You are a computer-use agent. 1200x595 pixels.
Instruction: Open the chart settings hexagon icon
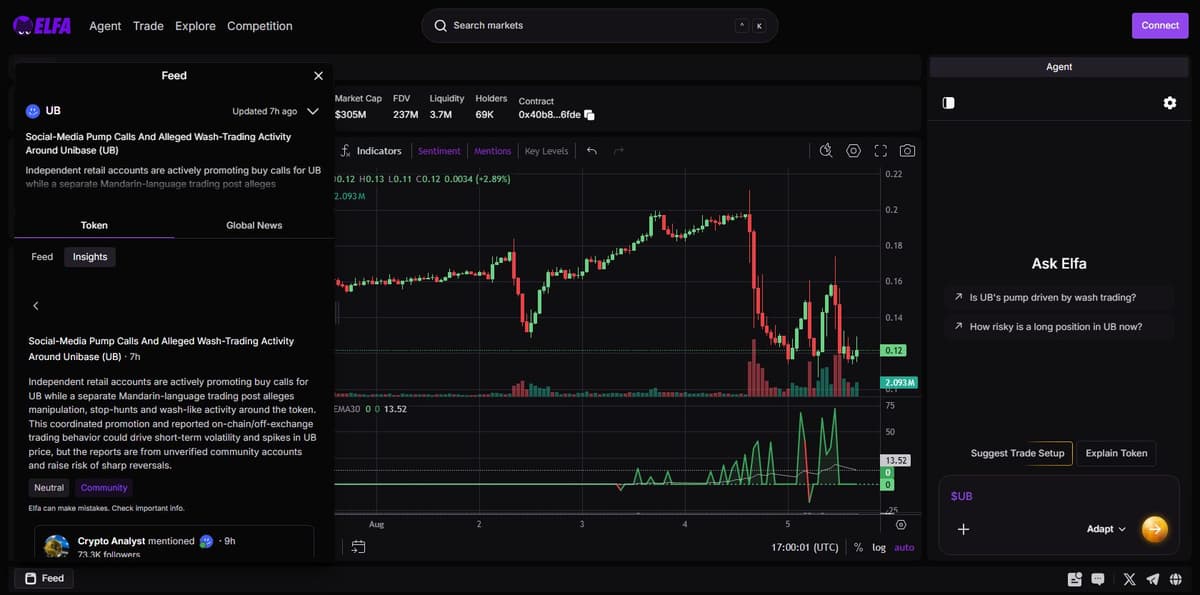click(853, 151)
